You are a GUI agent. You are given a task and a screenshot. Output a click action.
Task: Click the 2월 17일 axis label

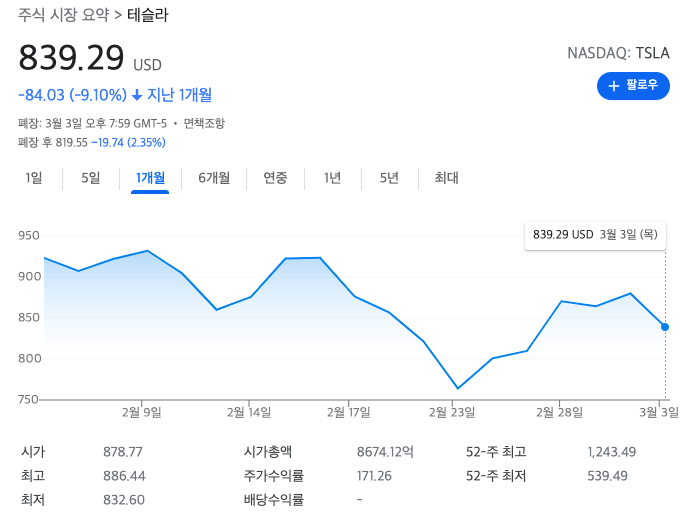click(x=349, y=412)
